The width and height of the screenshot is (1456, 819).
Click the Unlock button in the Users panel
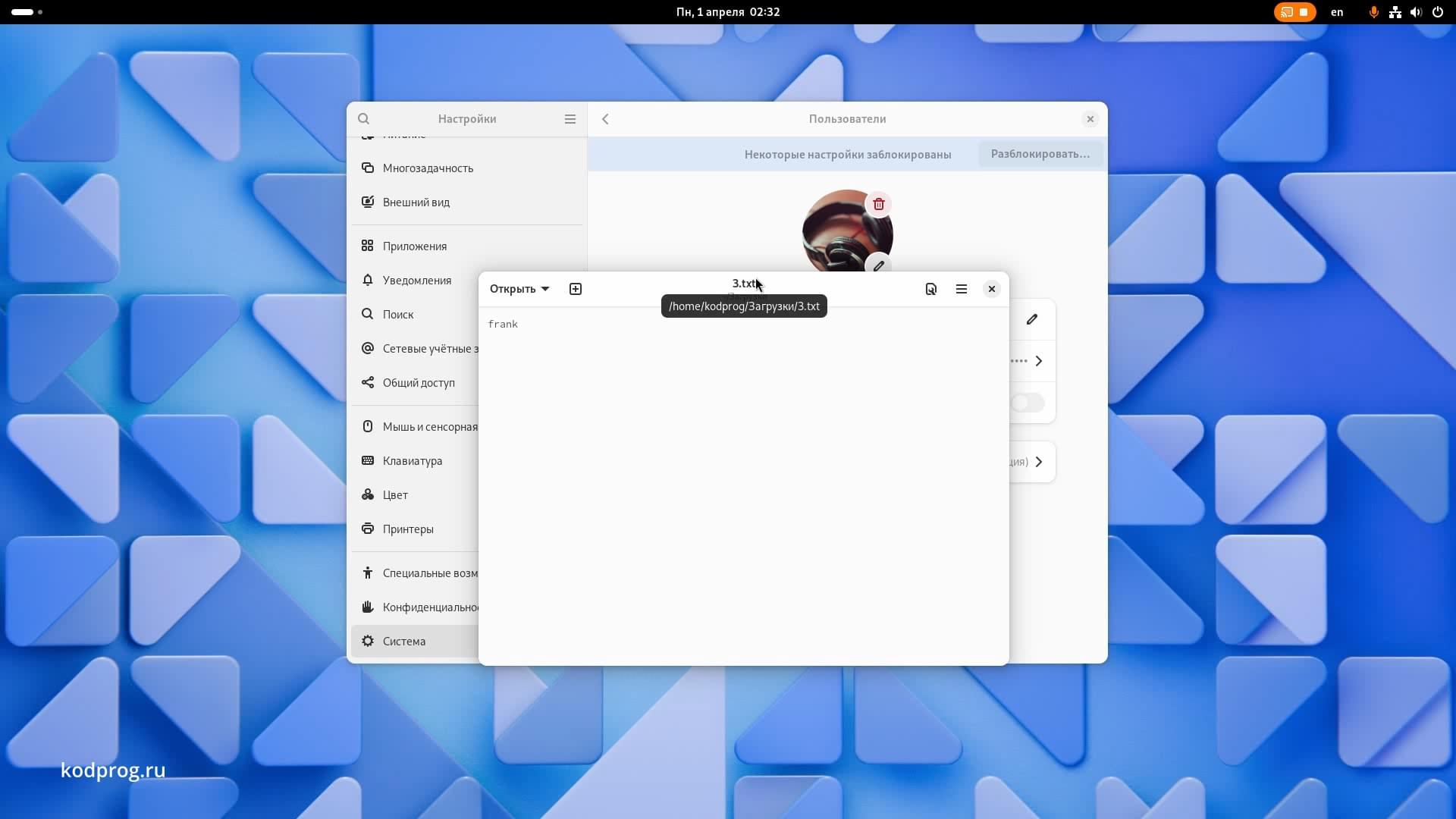coord(1040,154)
